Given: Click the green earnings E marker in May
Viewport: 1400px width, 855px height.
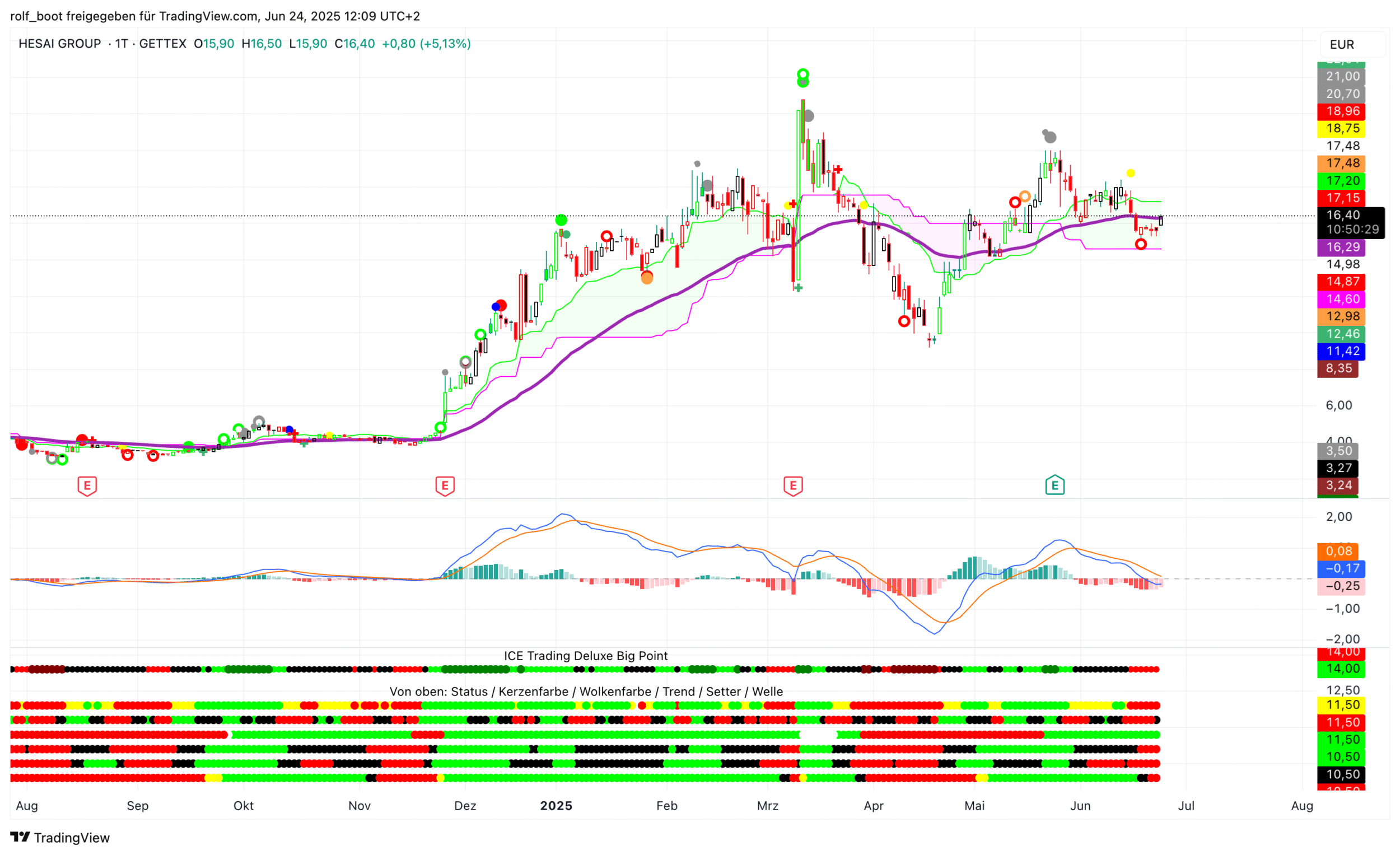Looking at the screenshot, I should point(1055,485).
